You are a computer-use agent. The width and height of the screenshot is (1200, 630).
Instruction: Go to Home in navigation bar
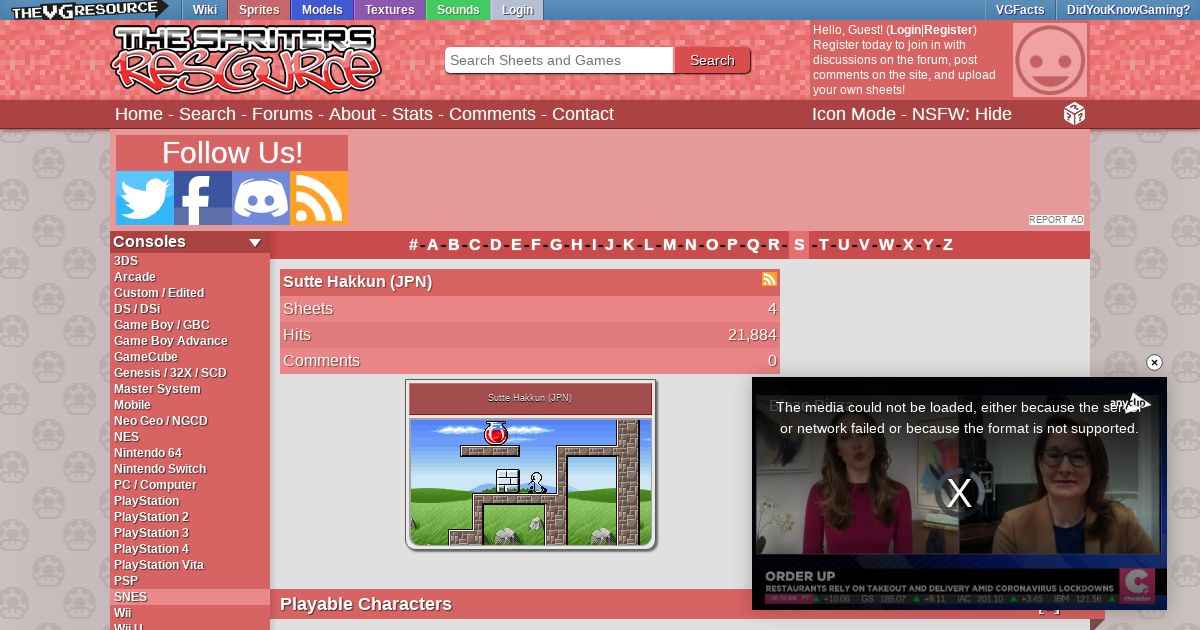pos(139,114)
